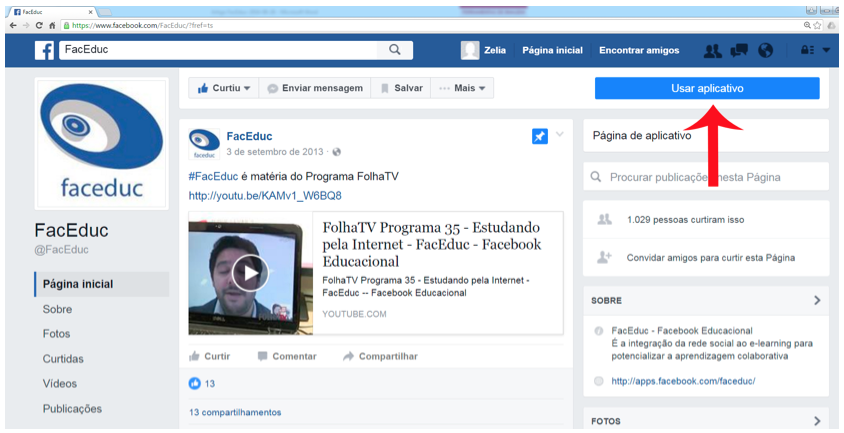Click browser back arrow
The width and height of the screenshot is (844, 433).
[x=13, y=25]
